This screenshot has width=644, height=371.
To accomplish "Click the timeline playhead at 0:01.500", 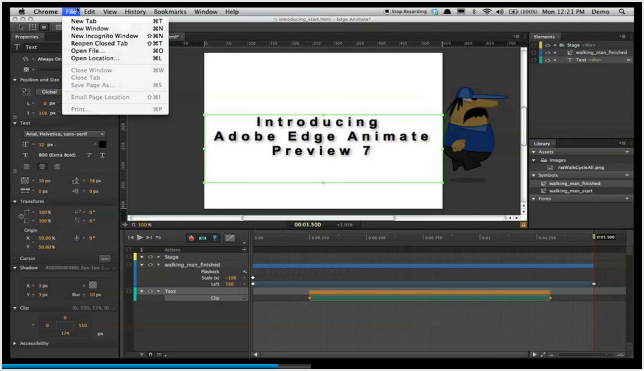I will click(594, 237).
